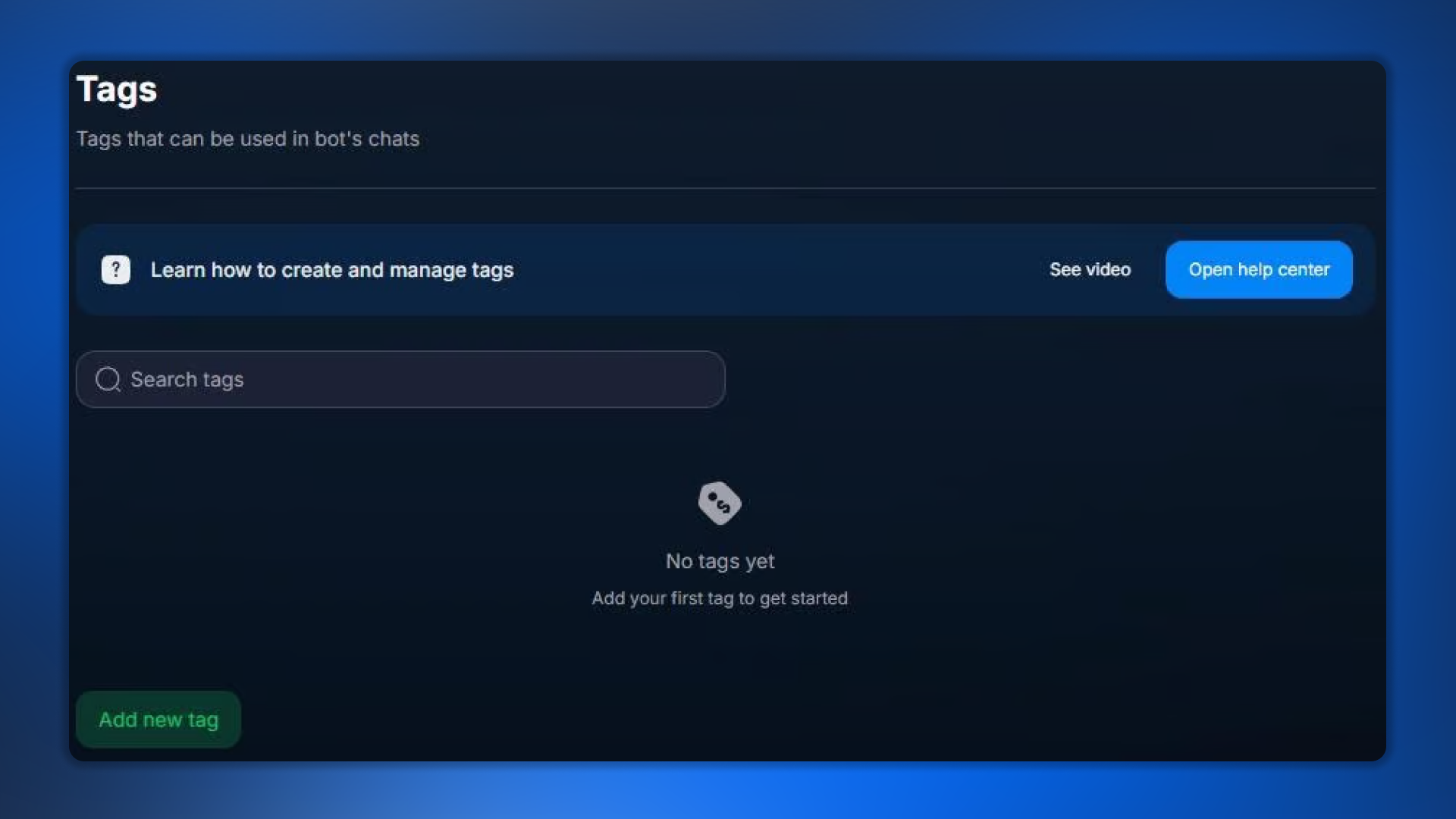Click the 'No tags yet' message
The width and height of the screenshot is (1456, 819).
pos(720,561)
